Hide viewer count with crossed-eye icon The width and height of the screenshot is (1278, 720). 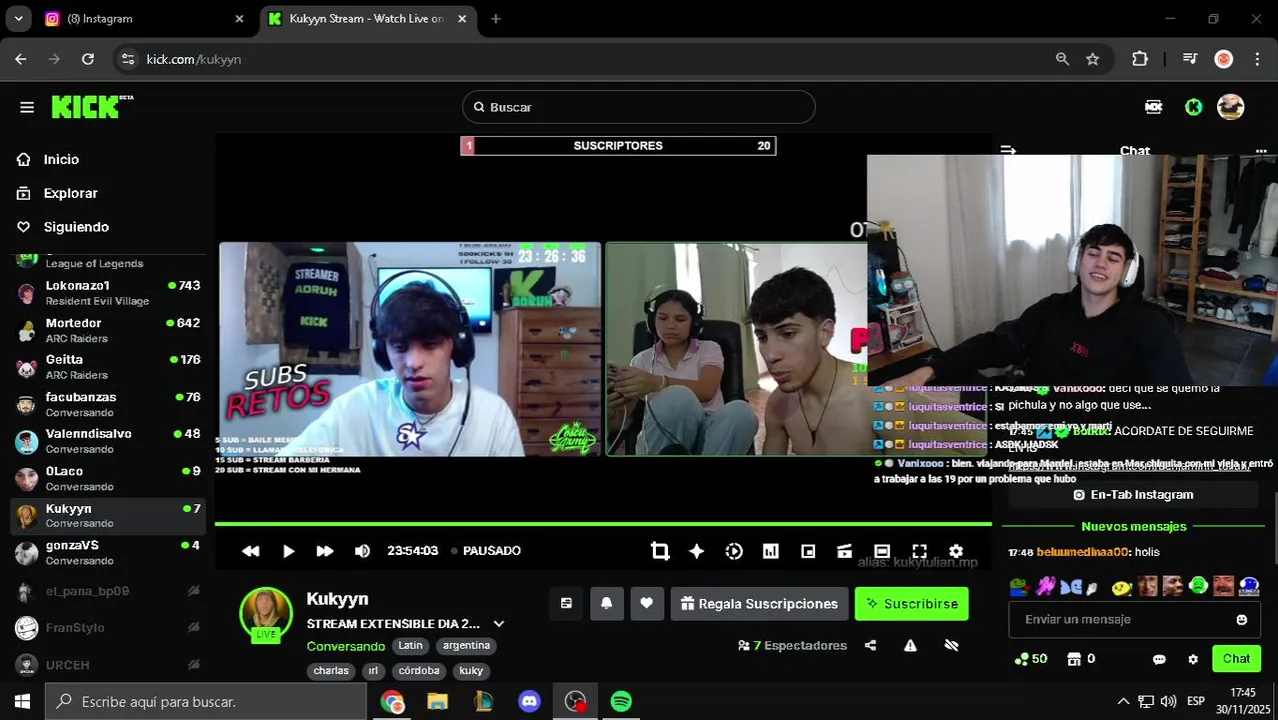951,646
